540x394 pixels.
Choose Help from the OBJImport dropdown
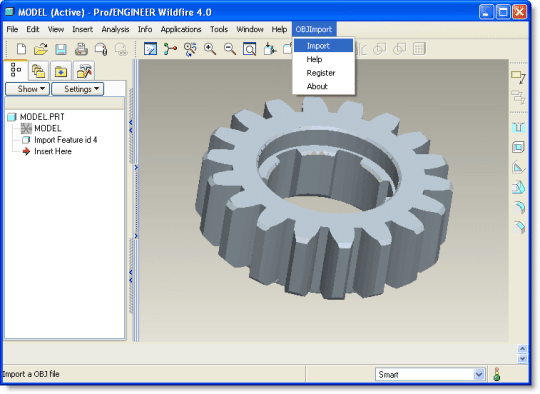click(323, 59)
